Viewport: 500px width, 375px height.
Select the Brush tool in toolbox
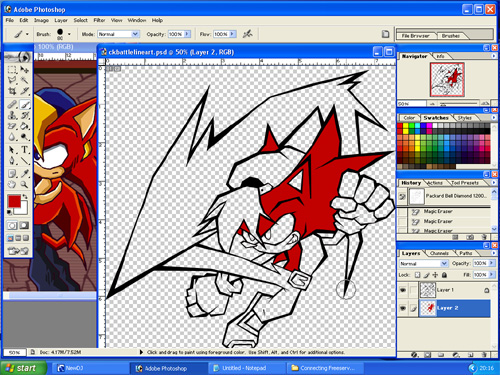point(24,105)
